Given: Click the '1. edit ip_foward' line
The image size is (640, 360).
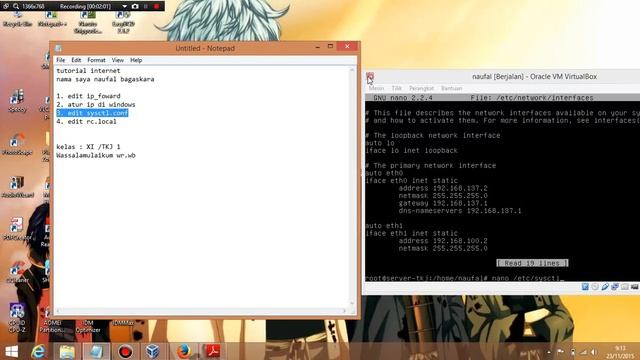Looking at the screenshot, I should 89,96.
